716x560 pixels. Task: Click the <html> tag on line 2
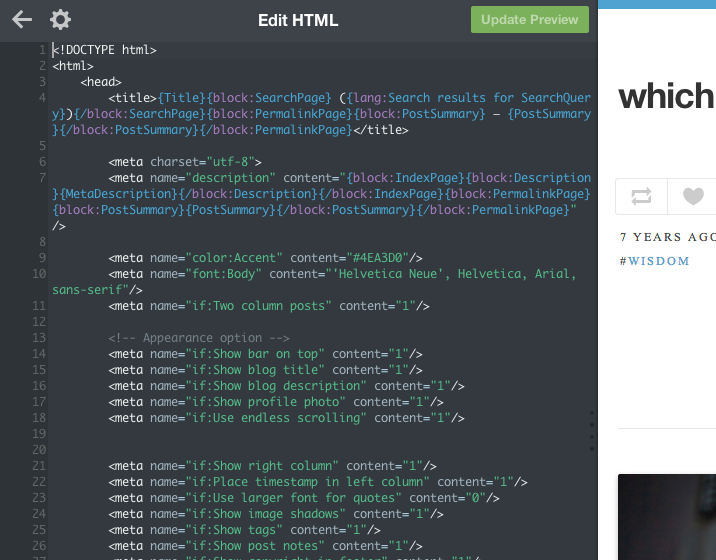pos(73,66)
